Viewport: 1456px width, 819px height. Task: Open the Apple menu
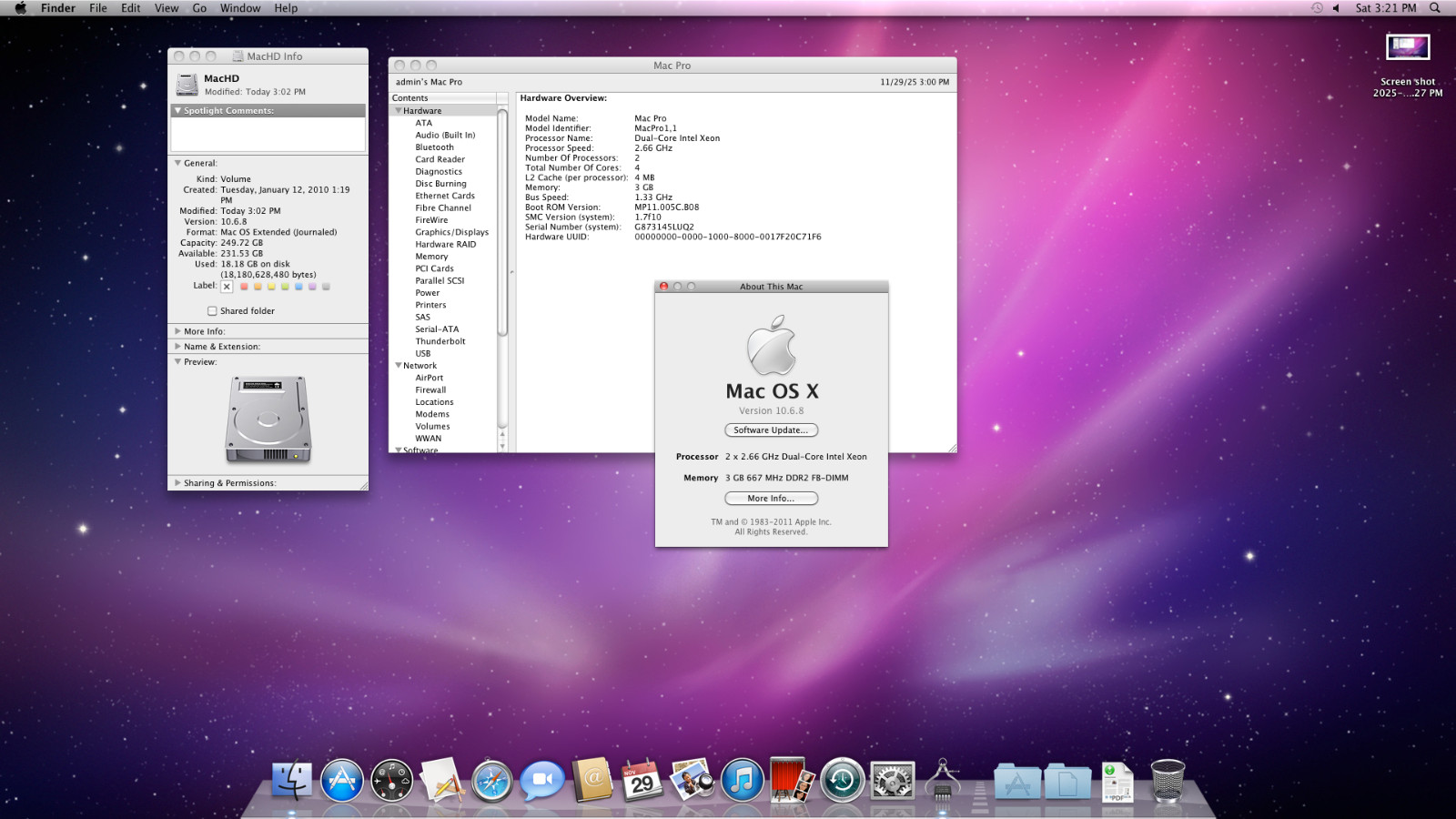click(20, 8)
